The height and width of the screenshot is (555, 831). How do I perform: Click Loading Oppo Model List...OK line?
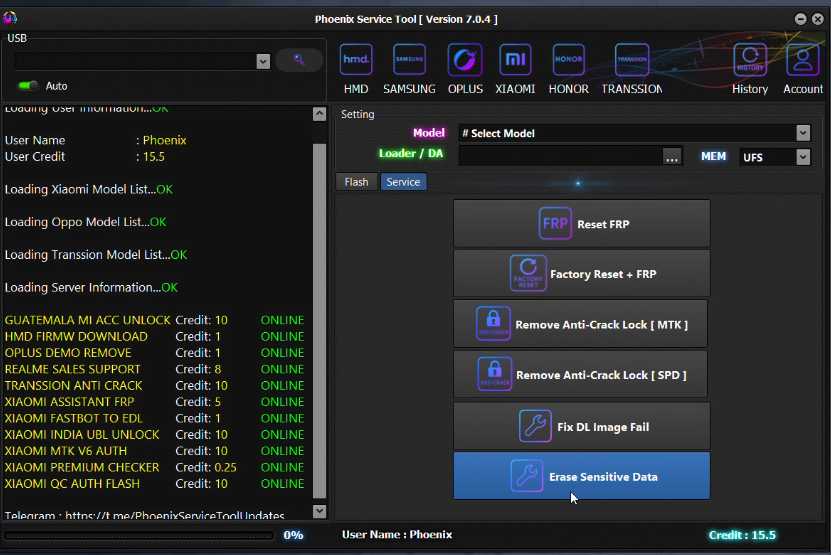[x=85, y=222]
